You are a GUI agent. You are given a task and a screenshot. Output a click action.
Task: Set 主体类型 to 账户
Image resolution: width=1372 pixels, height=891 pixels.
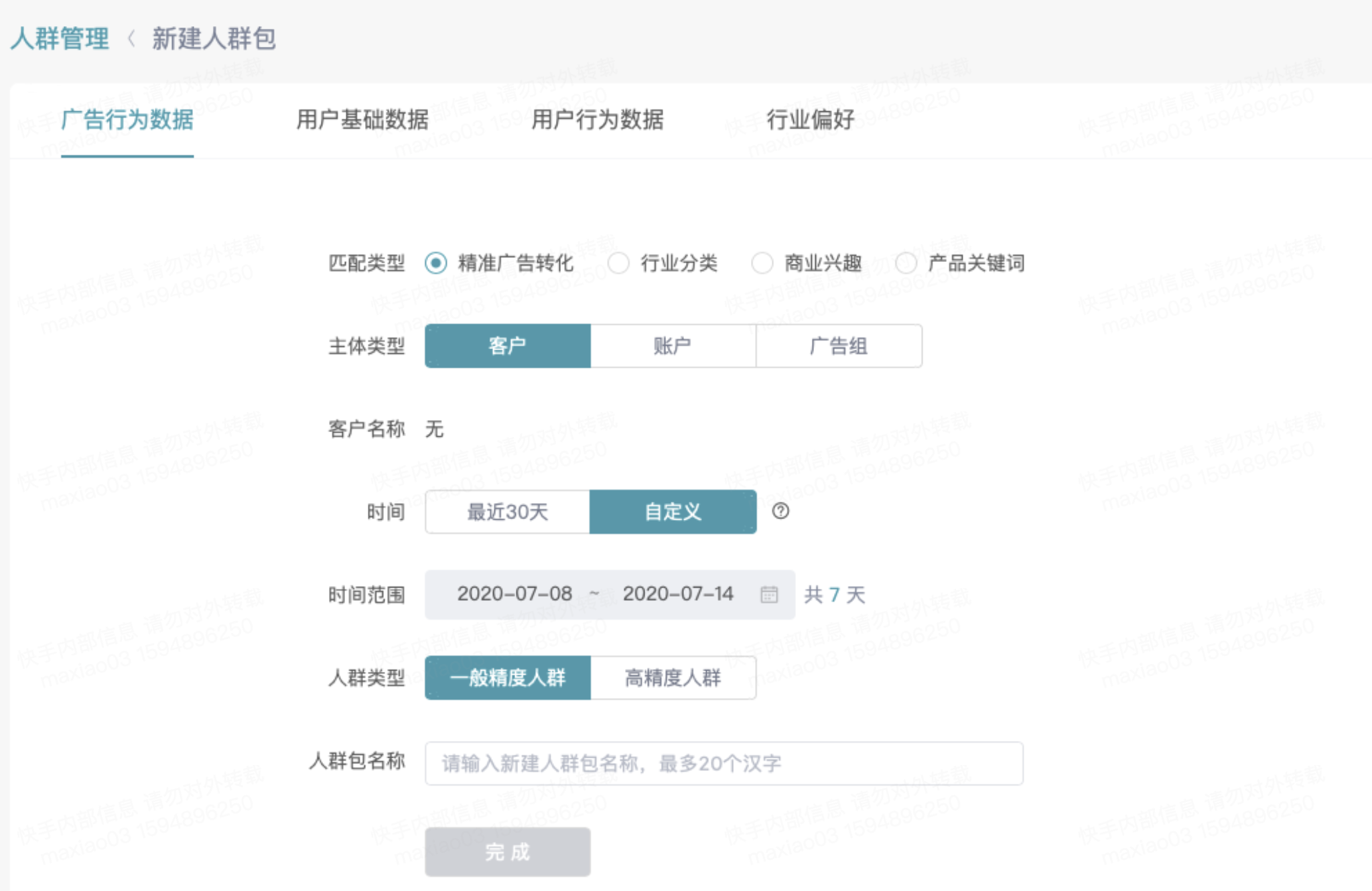[x=673, y=346]
